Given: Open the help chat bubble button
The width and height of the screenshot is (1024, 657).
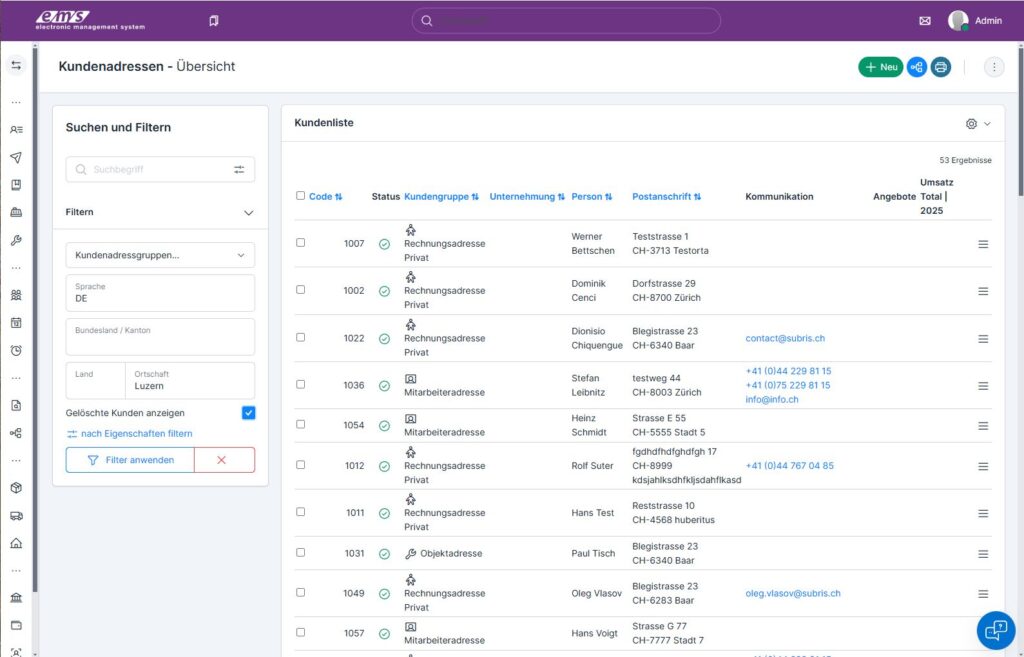Looking at the screenshot, I should [995, 630].
